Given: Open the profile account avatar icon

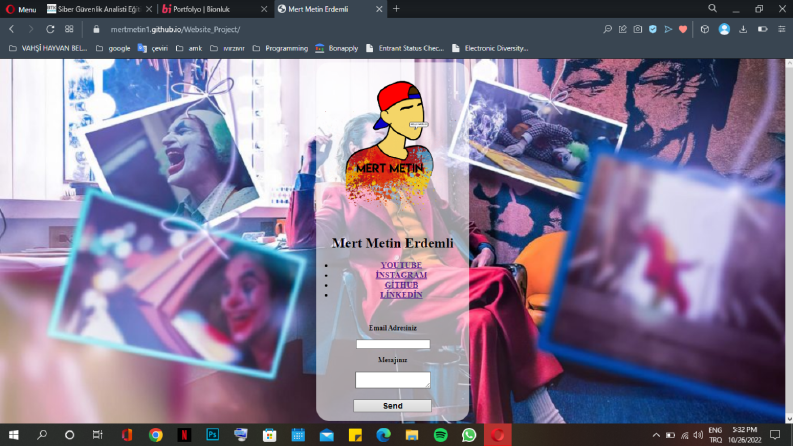Looking at the screenshot, I should pos(724,29).
